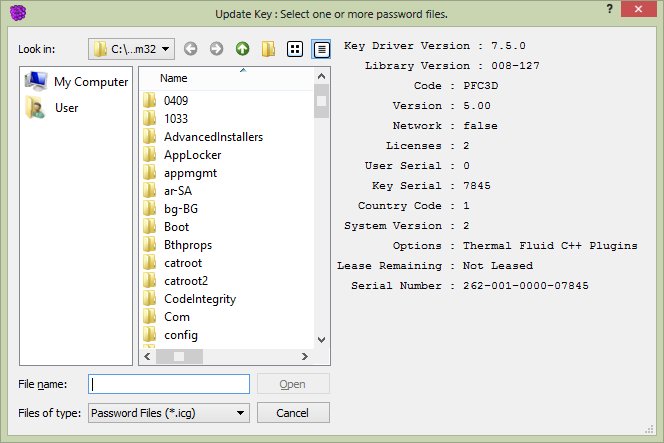664x443 pixels.
Task: Switch to List View icon mode
Action: 295,49
